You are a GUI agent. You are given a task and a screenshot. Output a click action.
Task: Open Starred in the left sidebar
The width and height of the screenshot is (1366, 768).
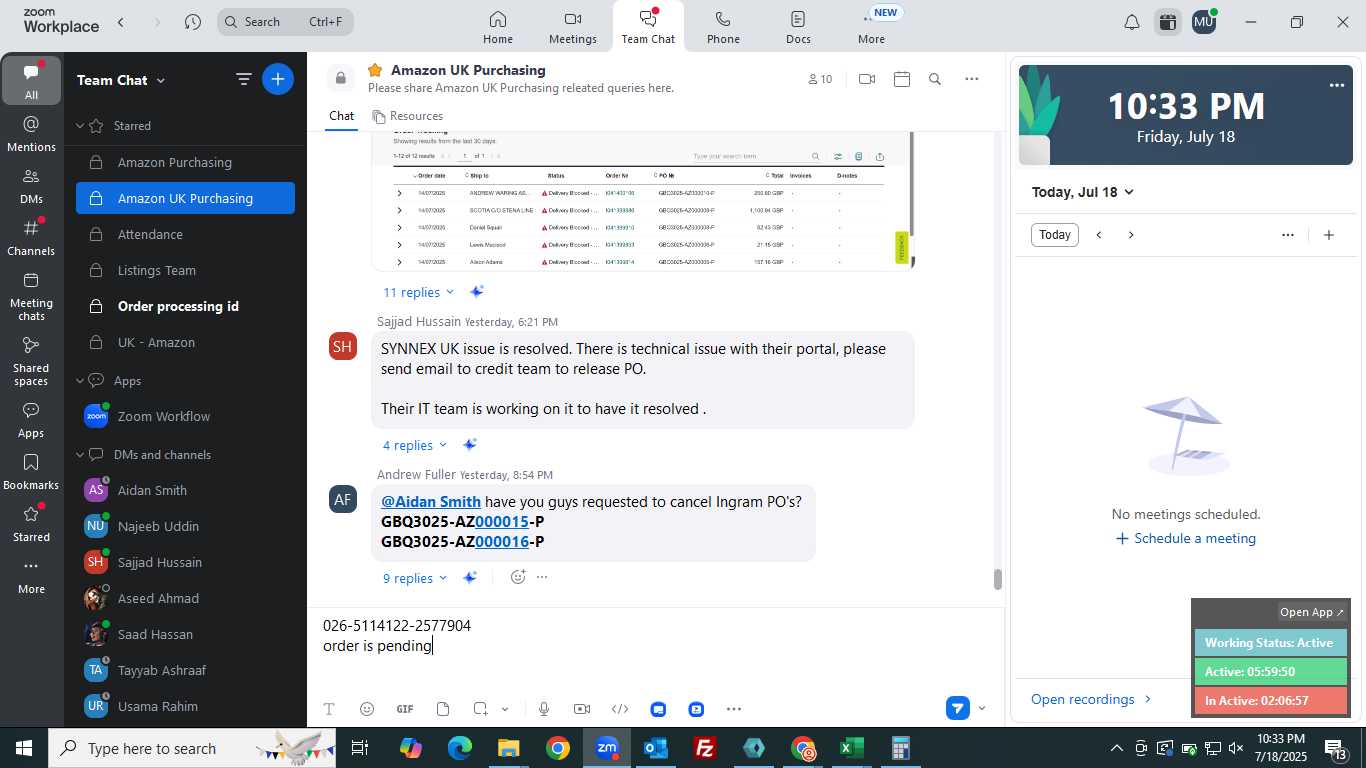pos(31,524)
